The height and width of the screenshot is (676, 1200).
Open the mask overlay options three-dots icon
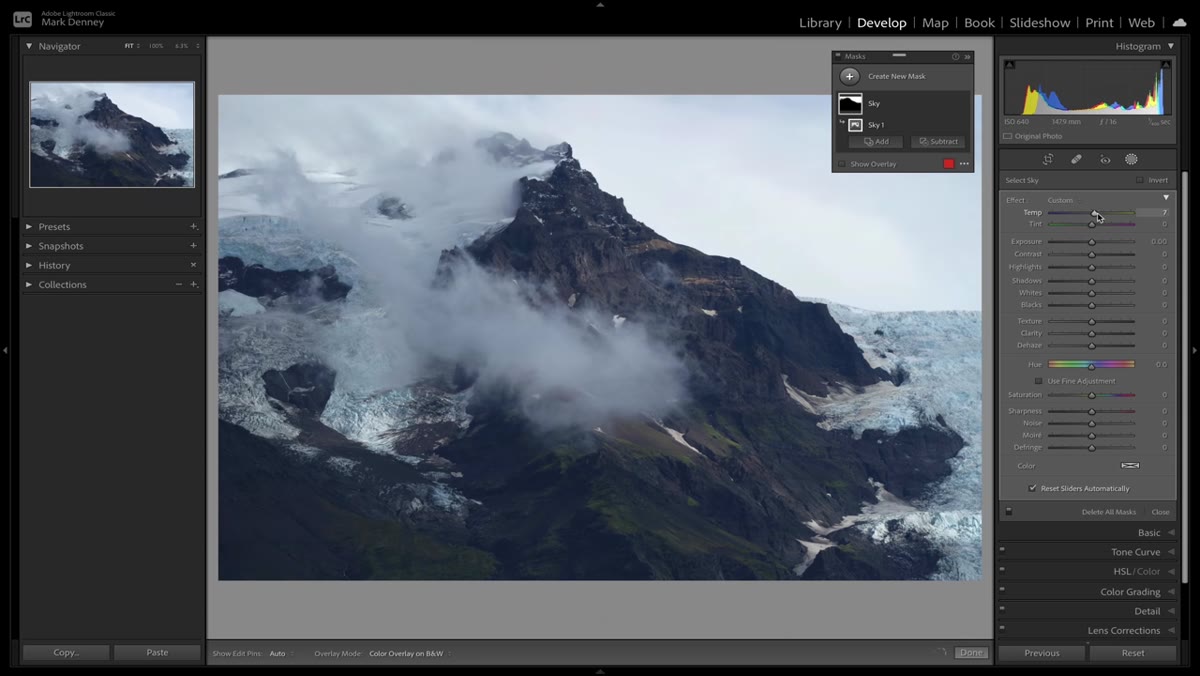point(964,164)
